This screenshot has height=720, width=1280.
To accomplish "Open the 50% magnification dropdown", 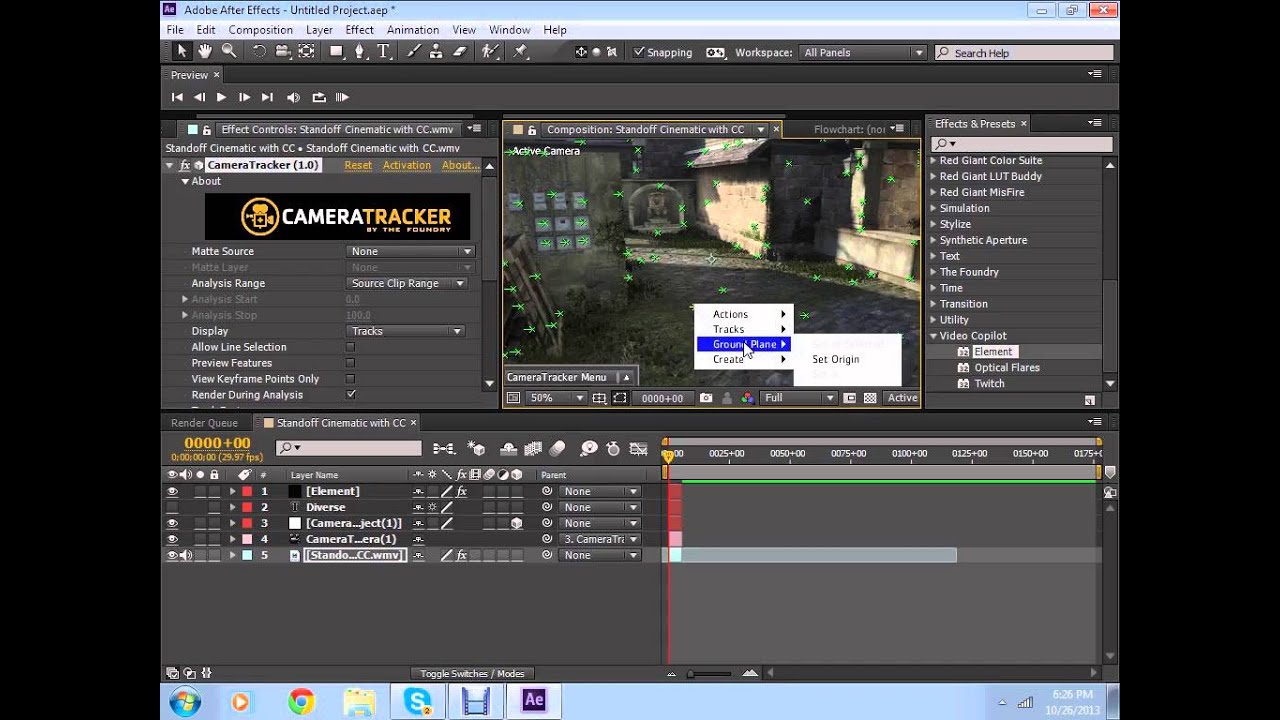I will [x=557, y=398].
